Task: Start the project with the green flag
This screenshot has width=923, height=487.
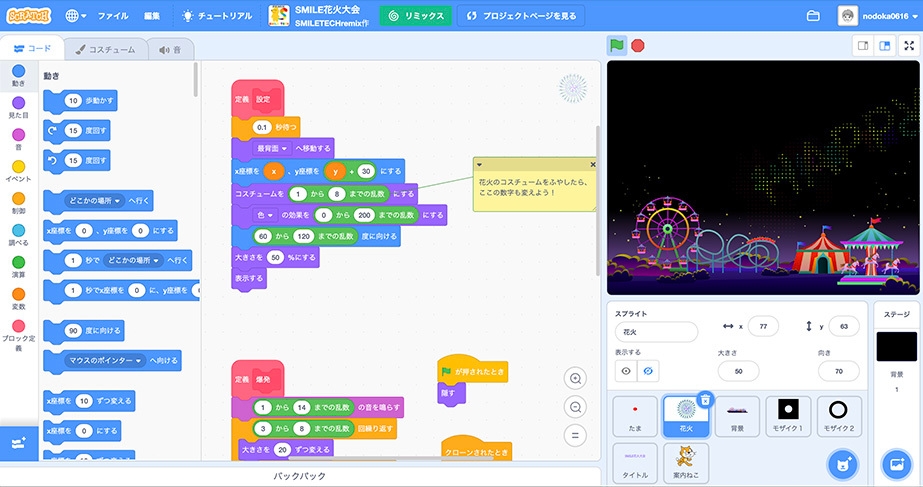Action: pos(616,45)
